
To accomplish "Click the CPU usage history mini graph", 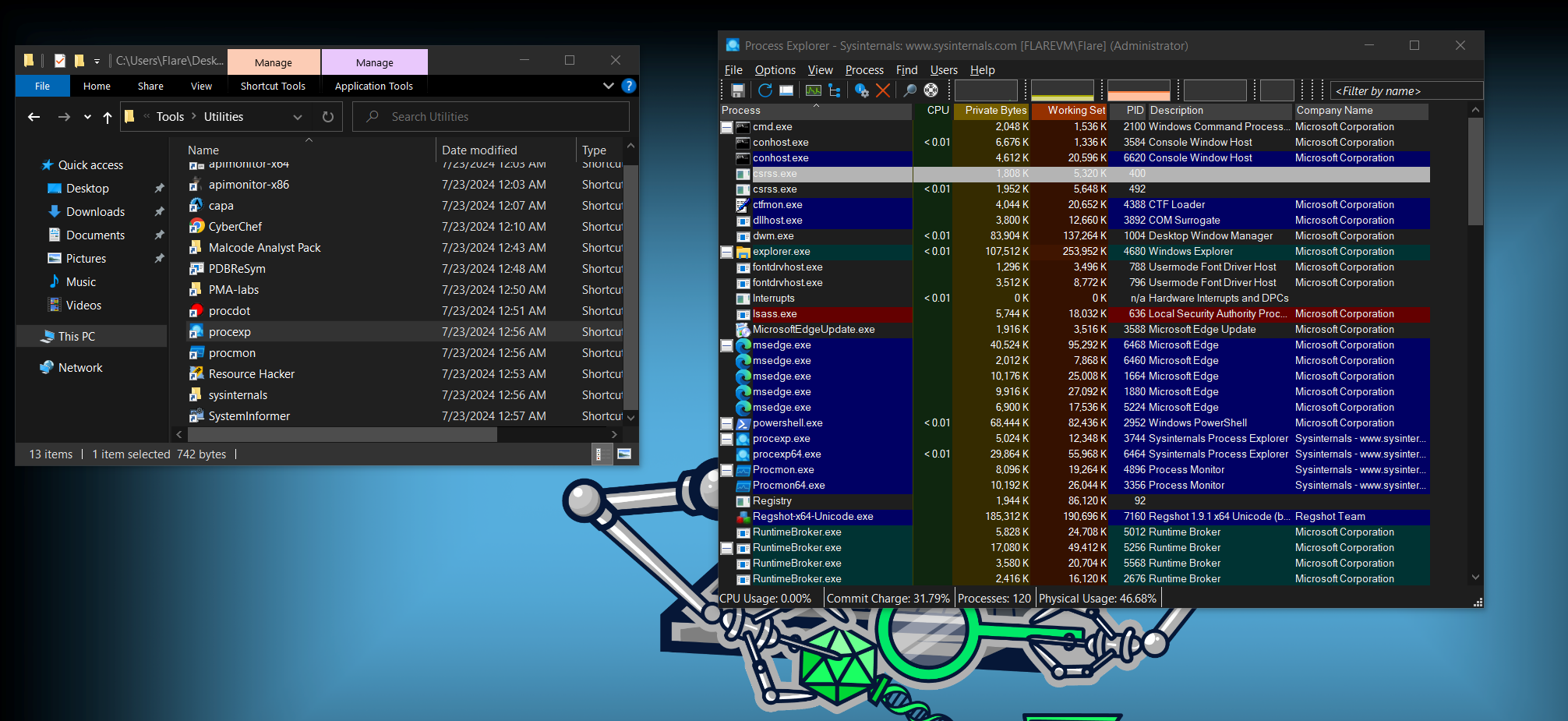I will 986,90.
